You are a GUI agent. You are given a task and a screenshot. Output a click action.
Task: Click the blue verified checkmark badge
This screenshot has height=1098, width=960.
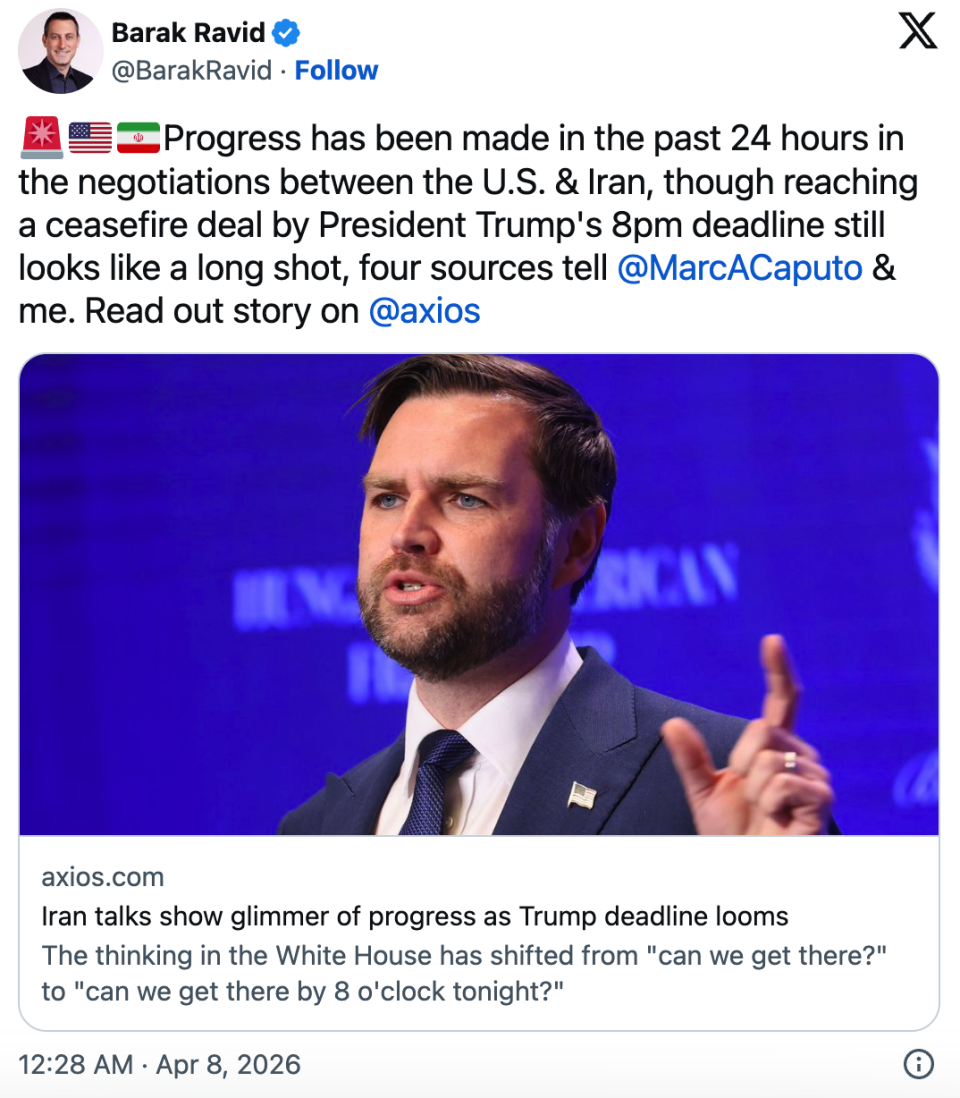pos(287,33)
